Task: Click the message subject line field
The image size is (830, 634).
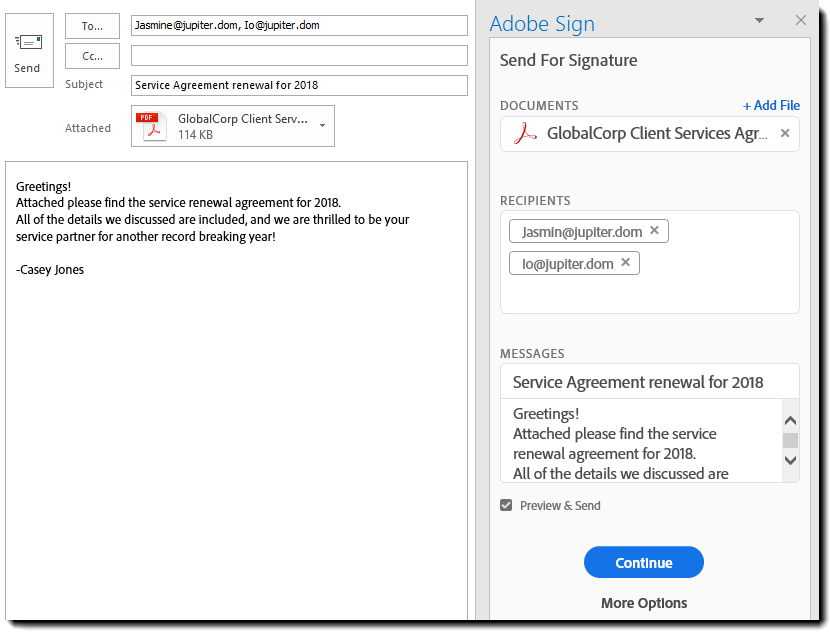Action: click(x=649, y=382)
